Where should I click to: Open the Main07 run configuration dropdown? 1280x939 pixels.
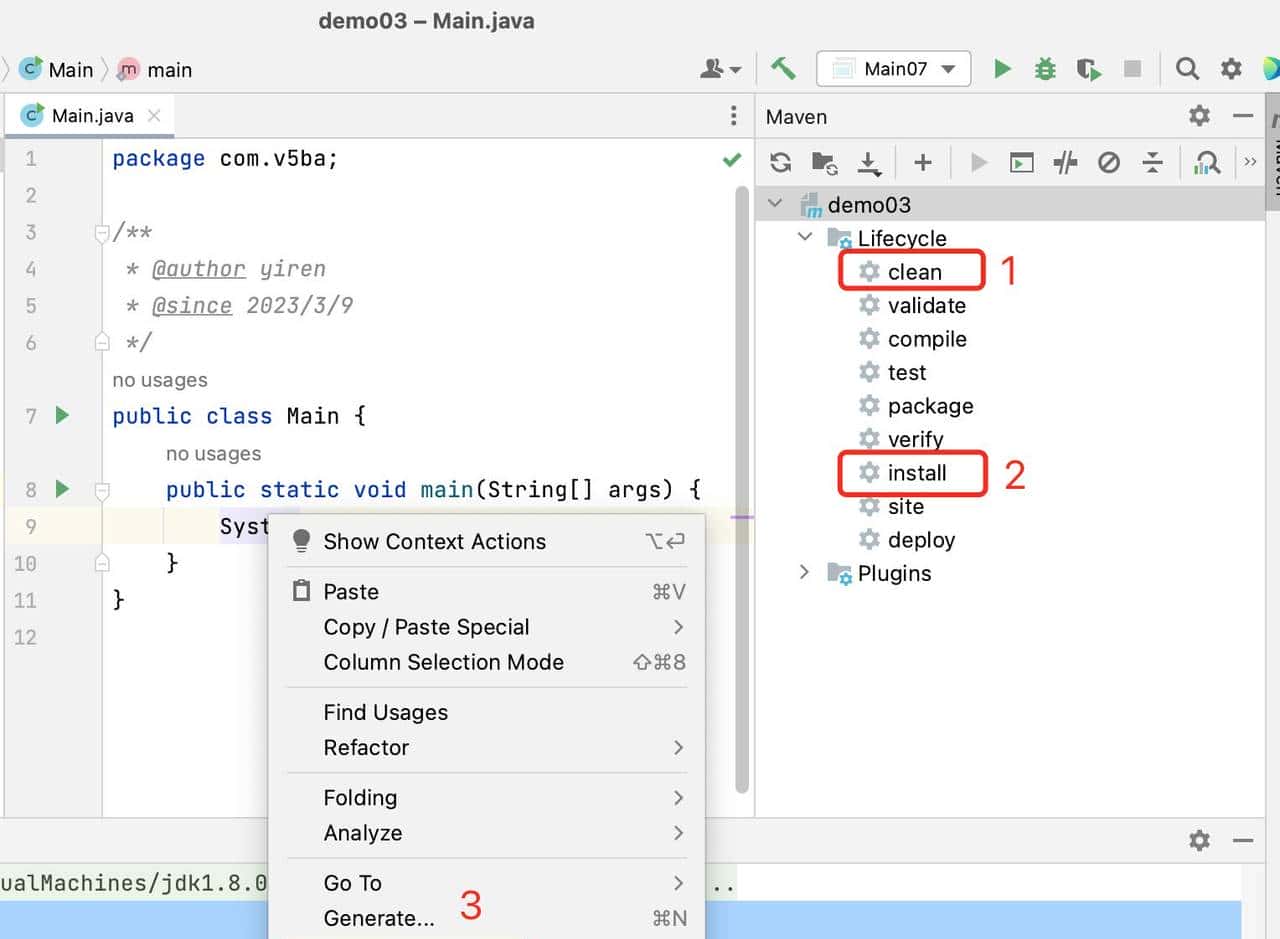[894, 69]
